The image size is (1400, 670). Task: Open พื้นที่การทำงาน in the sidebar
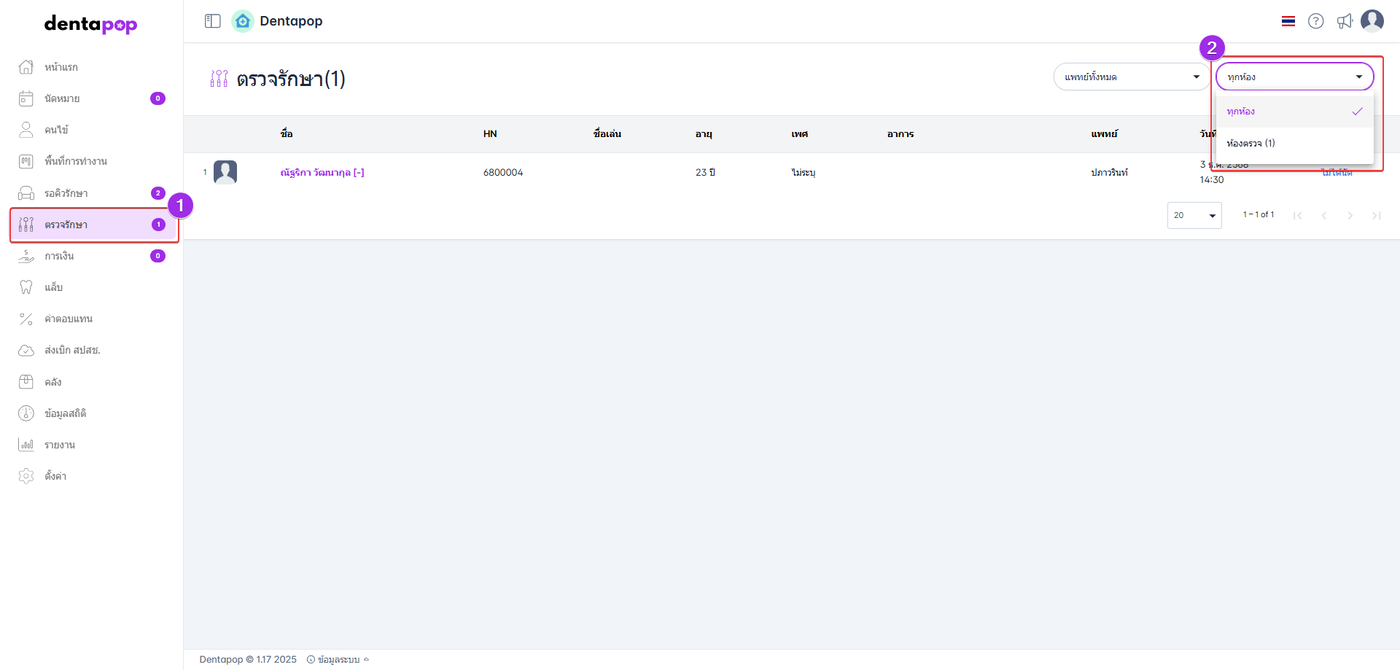[76, 161]
